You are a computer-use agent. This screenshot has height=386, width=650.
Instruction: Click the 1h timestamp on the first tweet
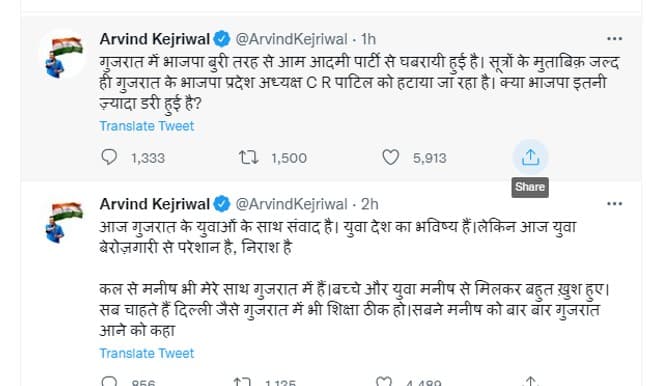(368, 39)
